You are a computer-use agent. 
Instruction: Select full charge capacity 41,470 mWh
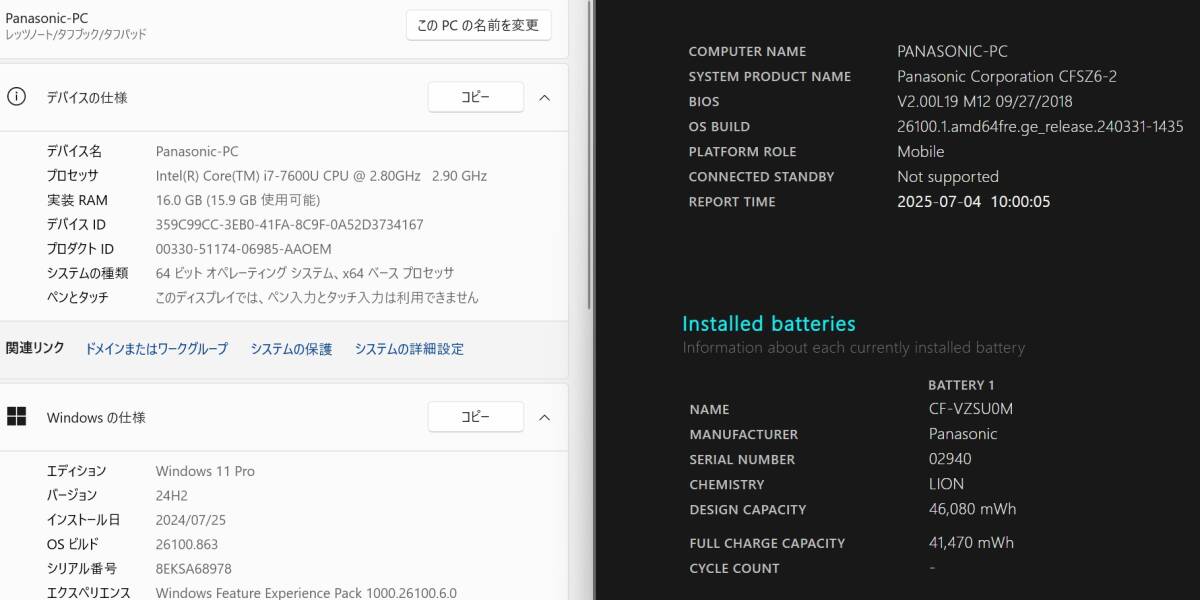971,543
